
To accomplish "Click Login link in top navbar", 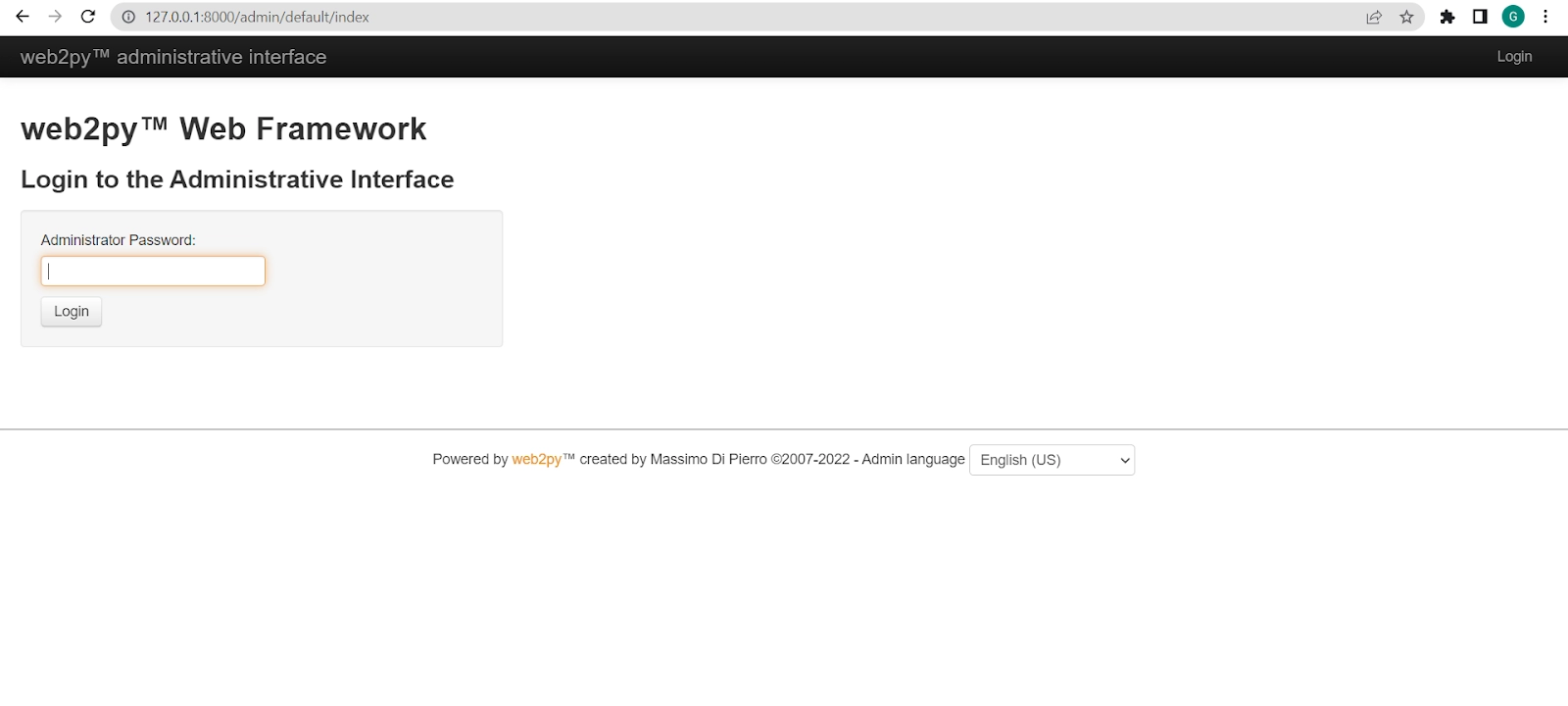I will (x=1514, y=57).
